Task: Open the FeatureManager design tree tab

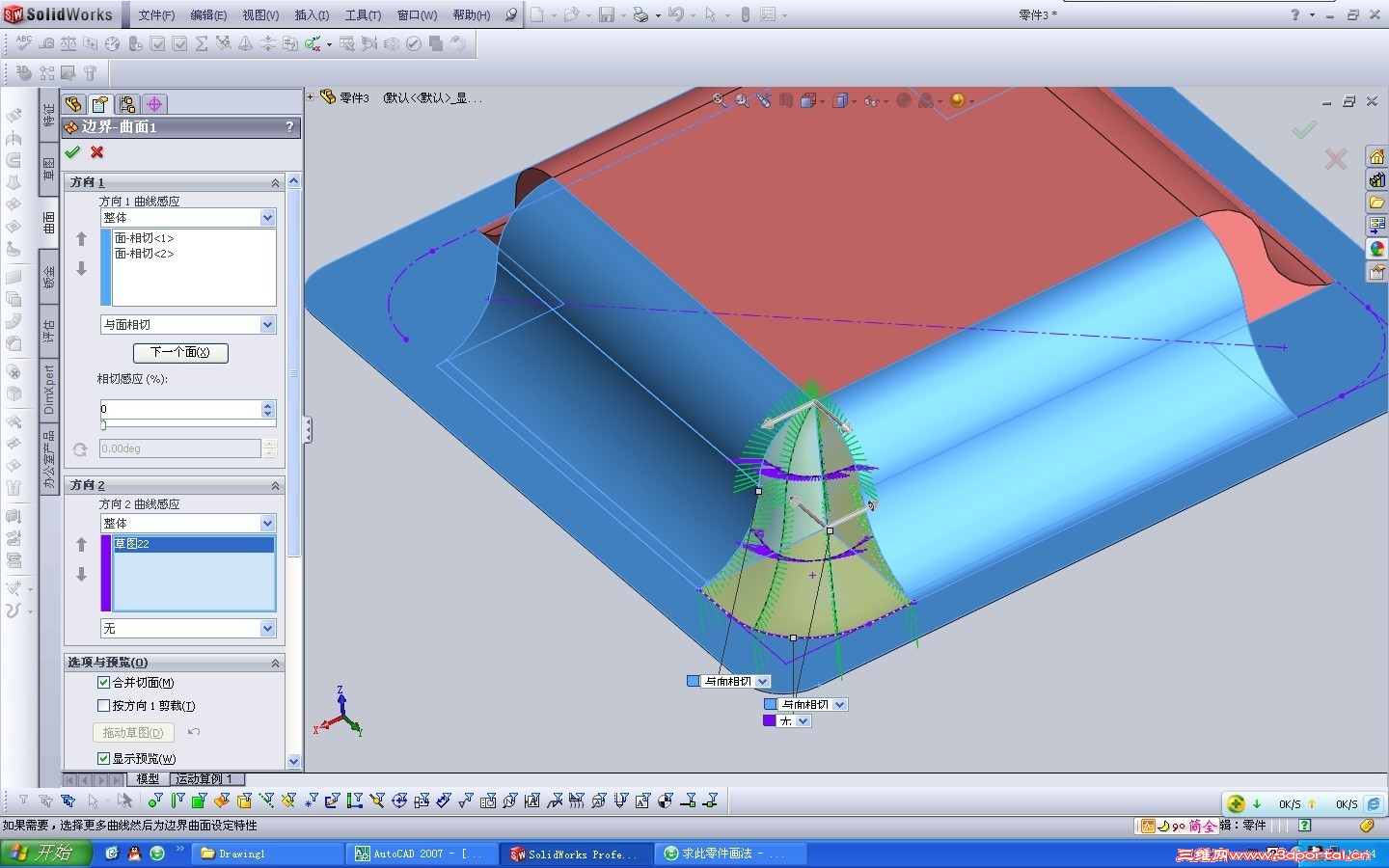Action: click(x=73, y=104)
